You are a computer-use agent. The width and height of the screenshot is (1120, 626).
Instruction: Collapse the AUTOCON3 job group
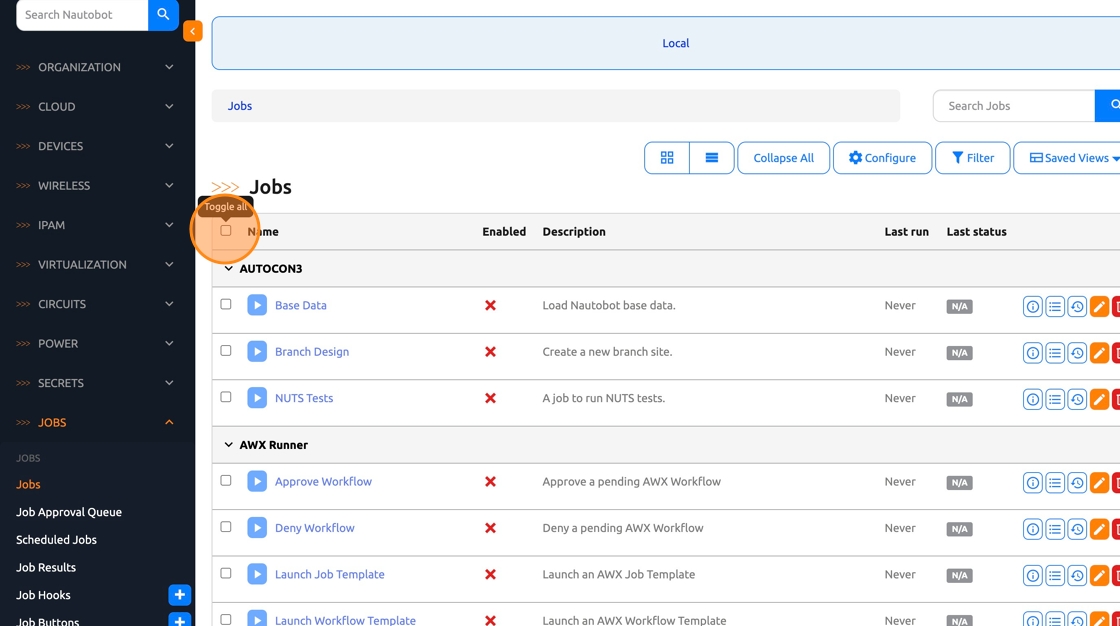(229, 269)
